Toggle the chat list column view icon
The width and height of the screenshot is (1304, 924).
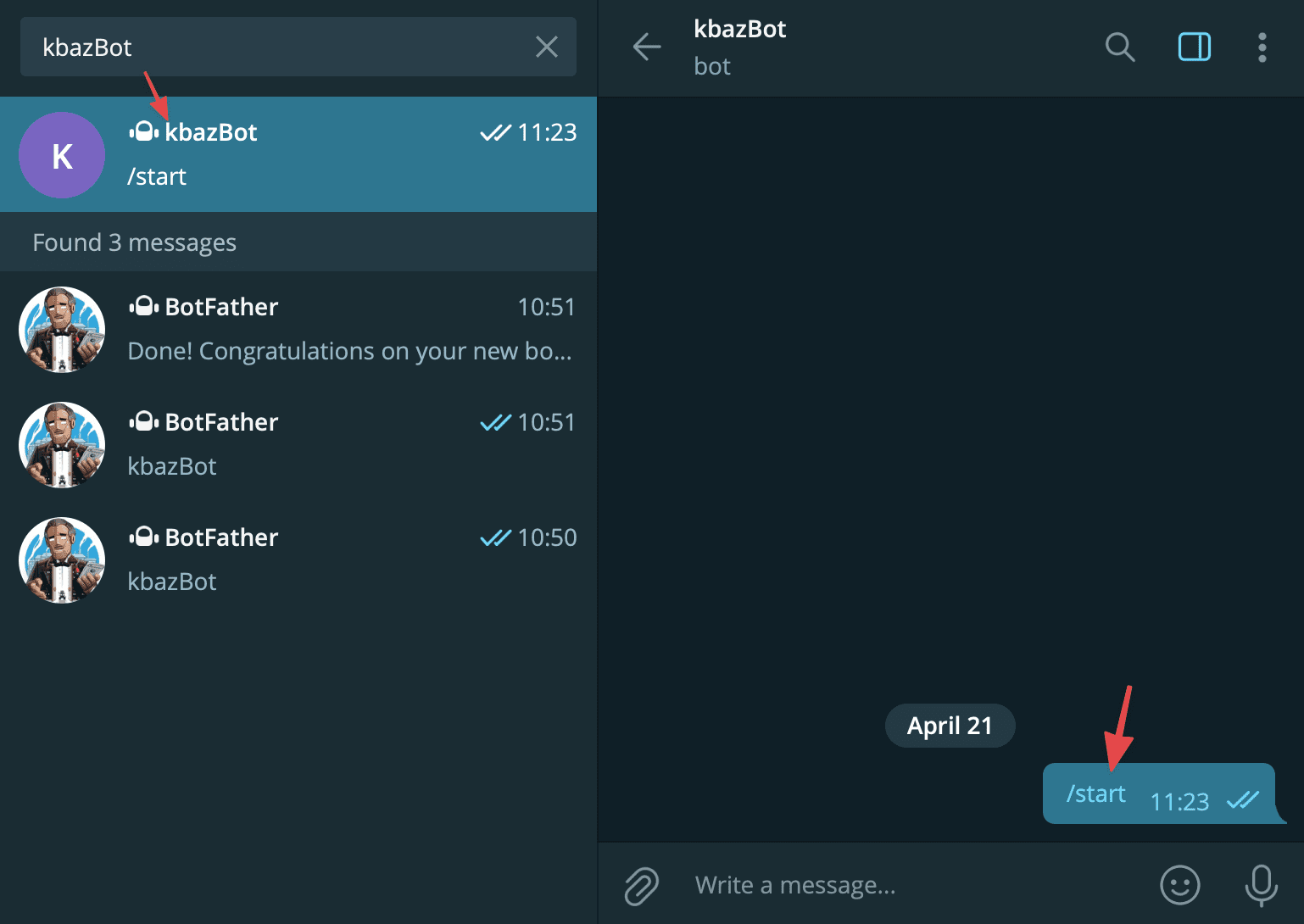pos(1195,47)
